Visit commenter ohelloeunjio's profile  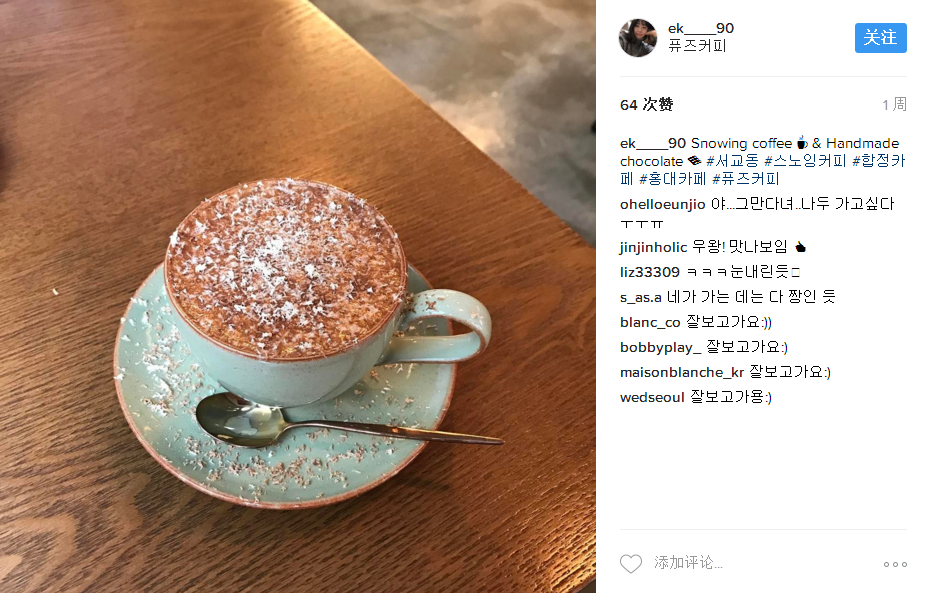coord(662,204)
